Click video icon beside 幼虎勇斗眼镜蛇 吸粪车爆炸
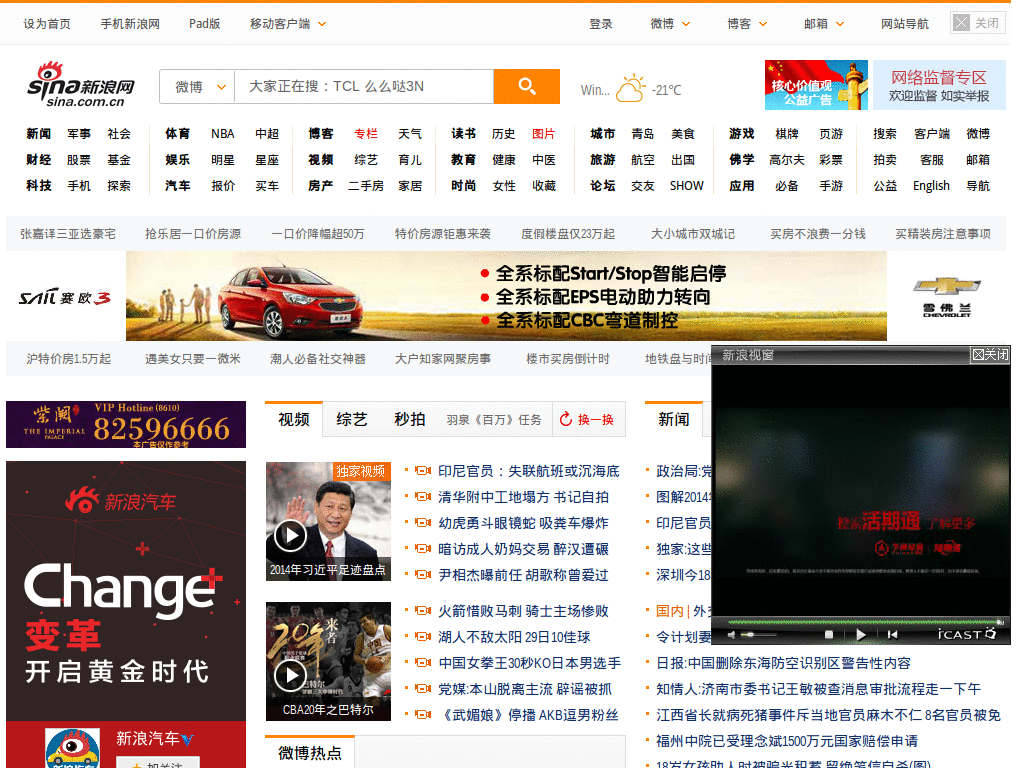 point(423,523)
